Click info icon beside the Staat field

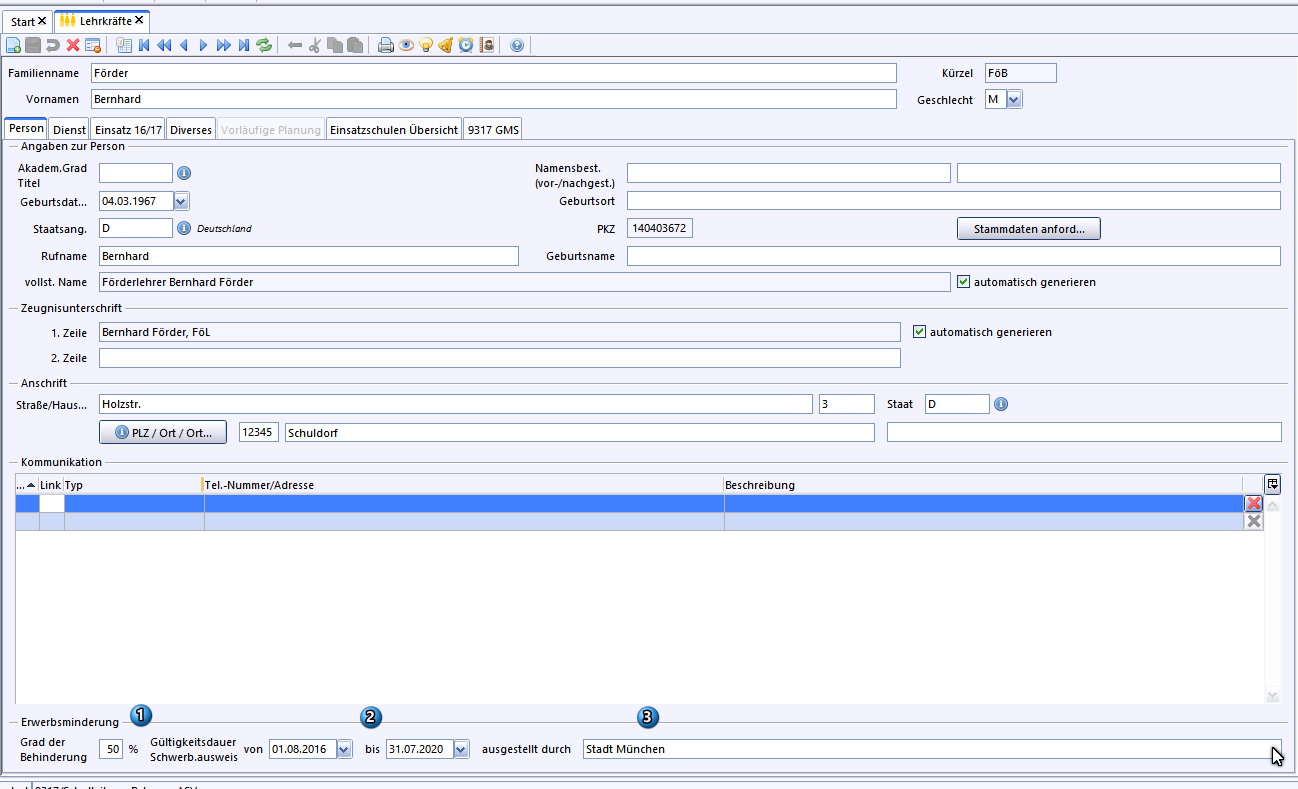[x=1001, y=404]
